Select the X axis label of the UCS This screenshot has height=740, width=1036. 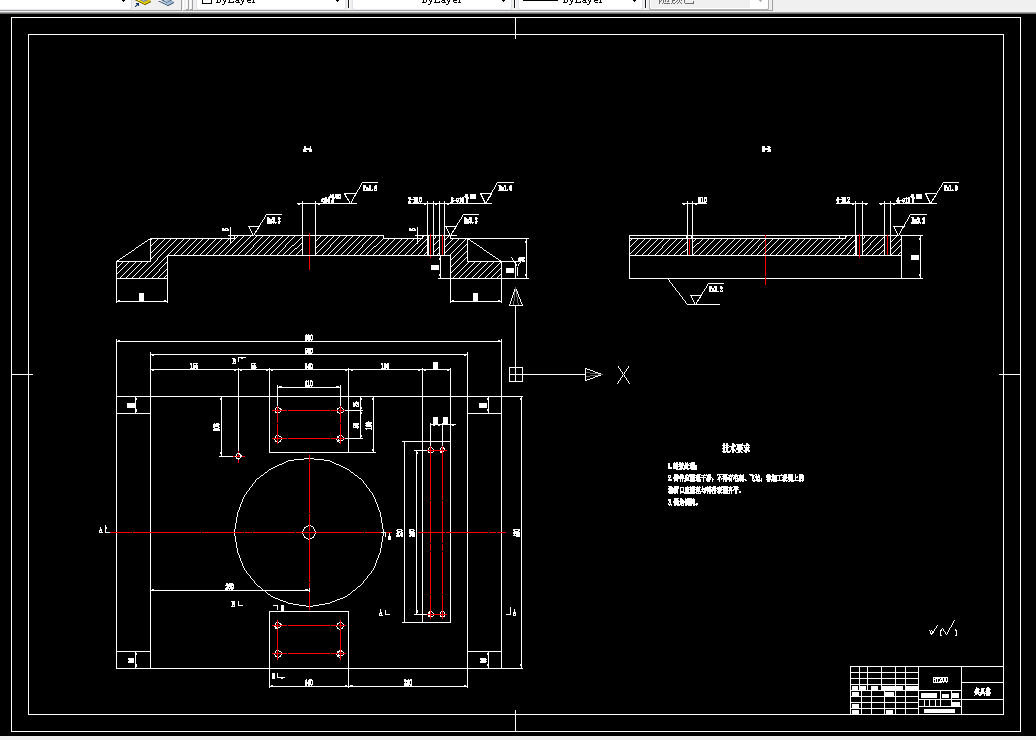coord(623,375)
